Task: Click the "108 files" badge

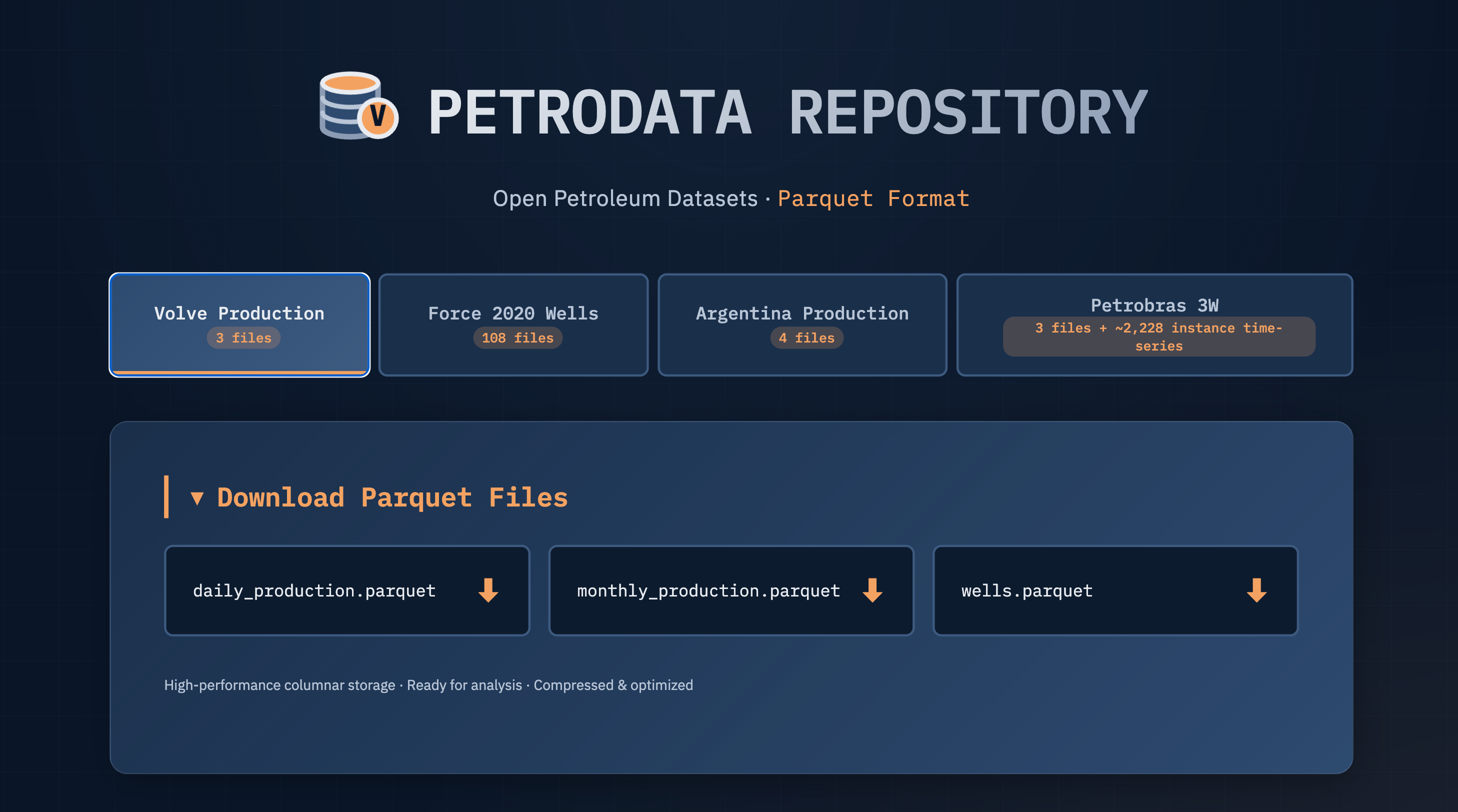Action: (x=518, y=338)
